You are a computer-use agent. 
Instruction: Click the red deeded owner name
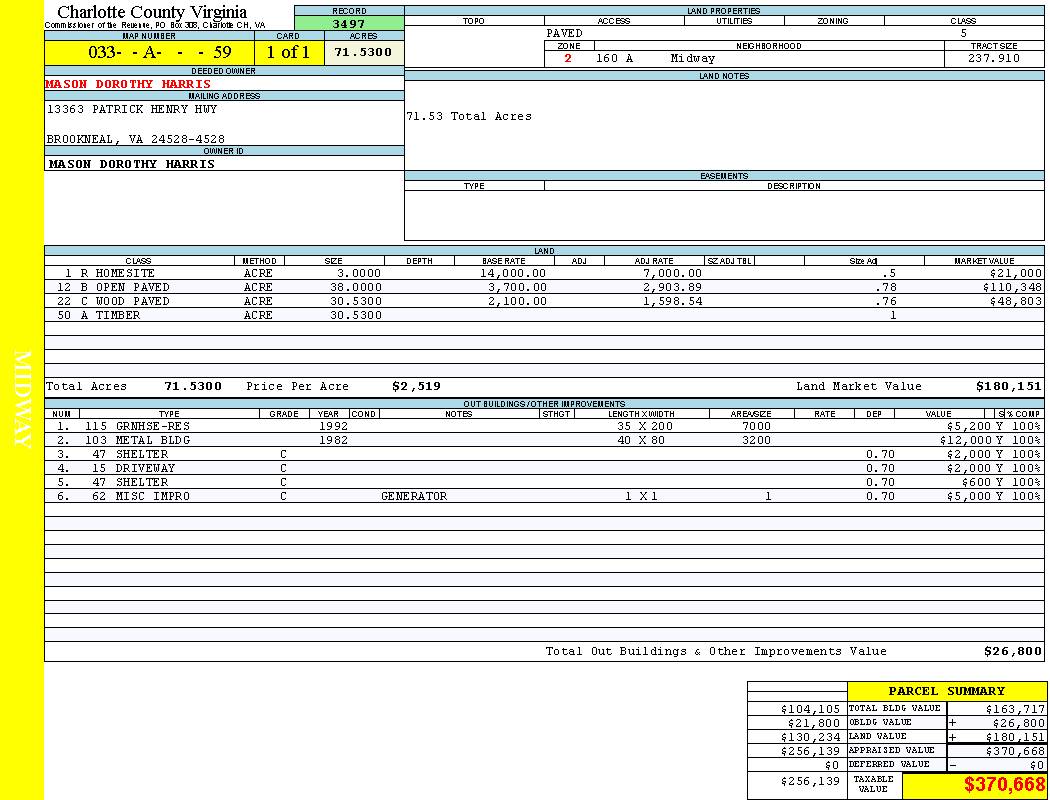tap(128, 84)
